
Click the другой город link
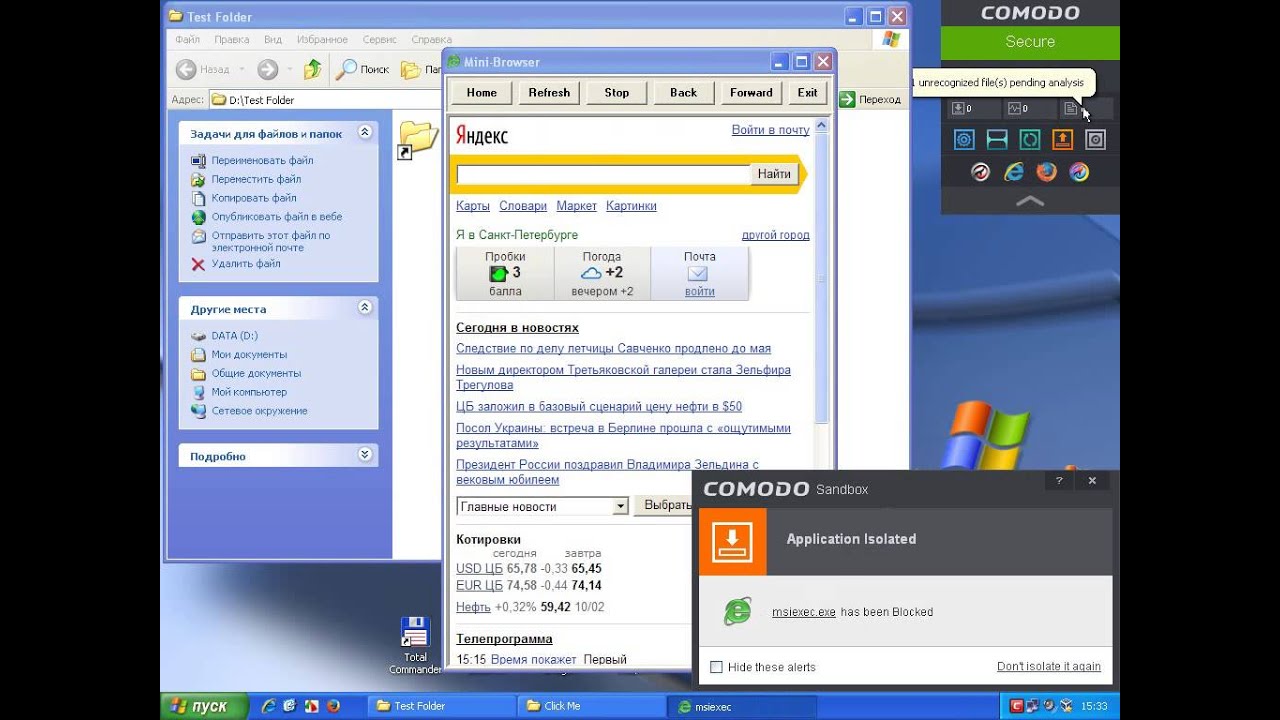click(776, 235)
